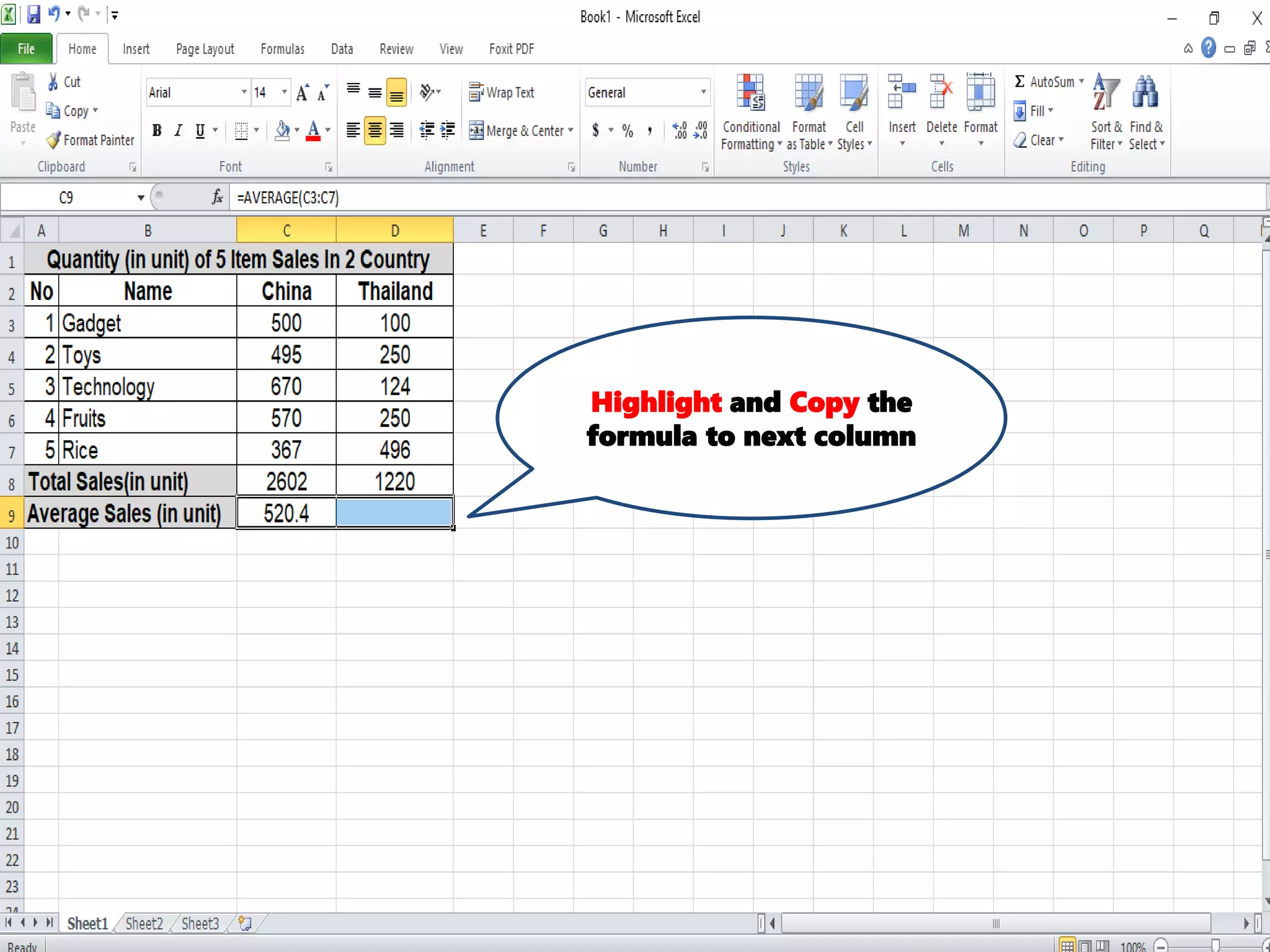Toggle Underline formatting
The height and width of the screenshot is (952, 1270).
point(200,130)
